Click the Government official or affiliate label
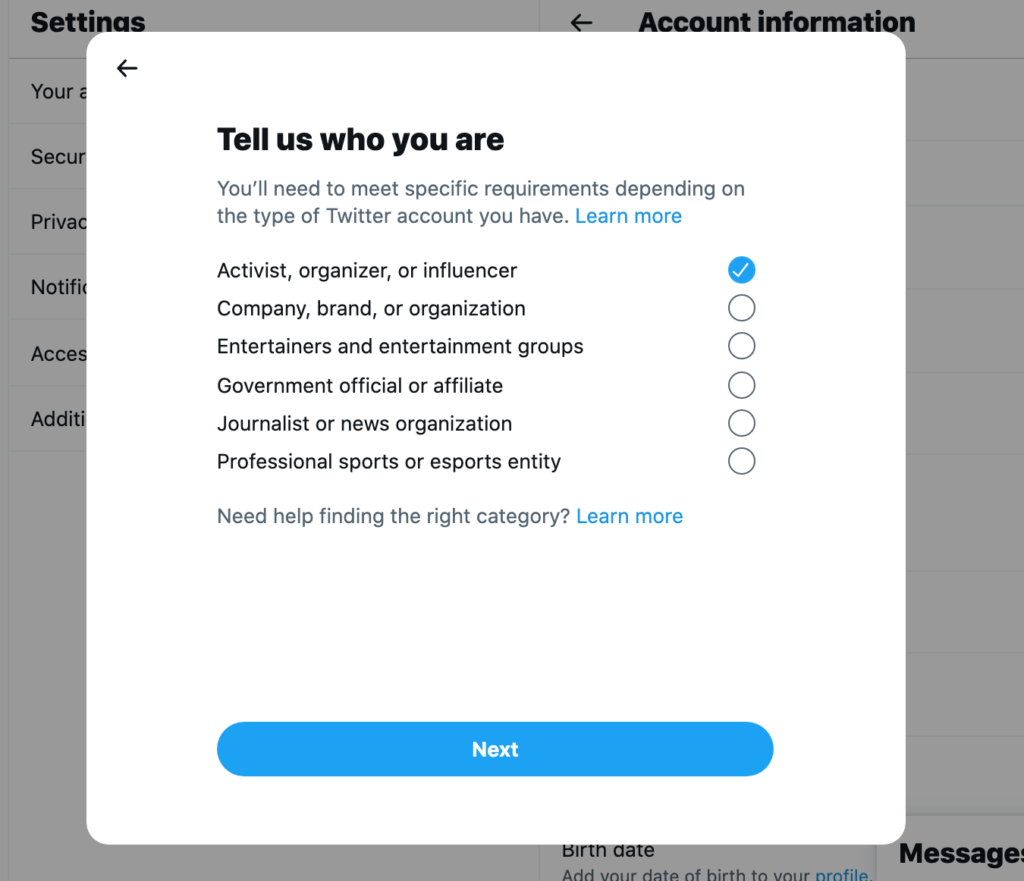 (360, 385)
